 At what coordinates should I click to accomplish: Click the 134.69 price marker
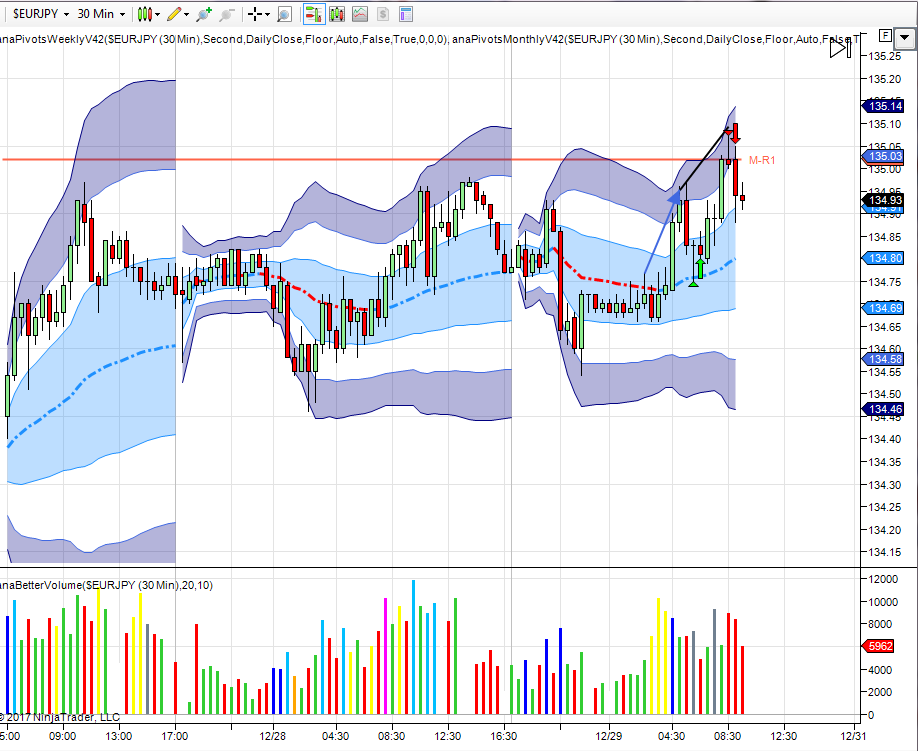[883, 308]
